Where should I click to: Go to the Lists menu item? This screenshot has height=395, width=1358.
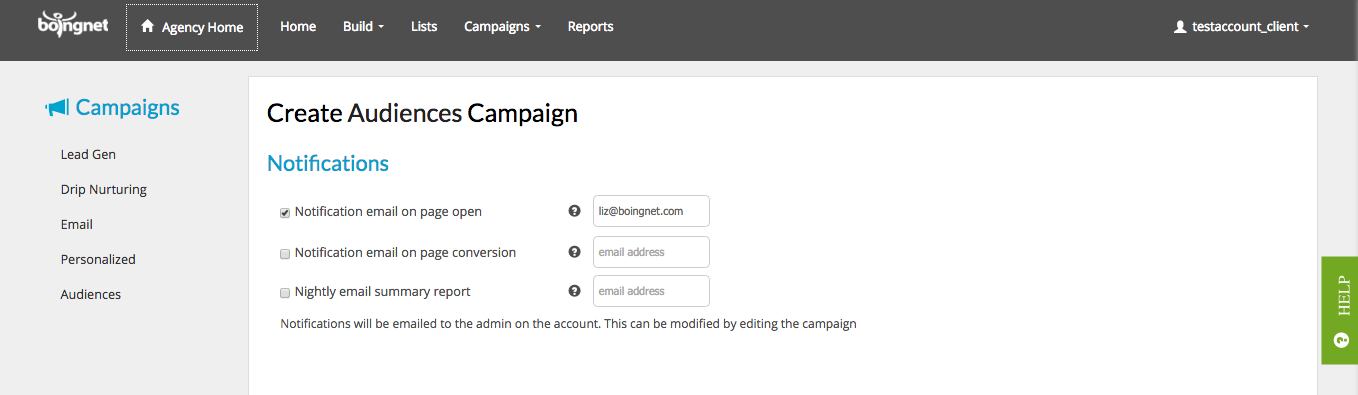pos(424,27)
